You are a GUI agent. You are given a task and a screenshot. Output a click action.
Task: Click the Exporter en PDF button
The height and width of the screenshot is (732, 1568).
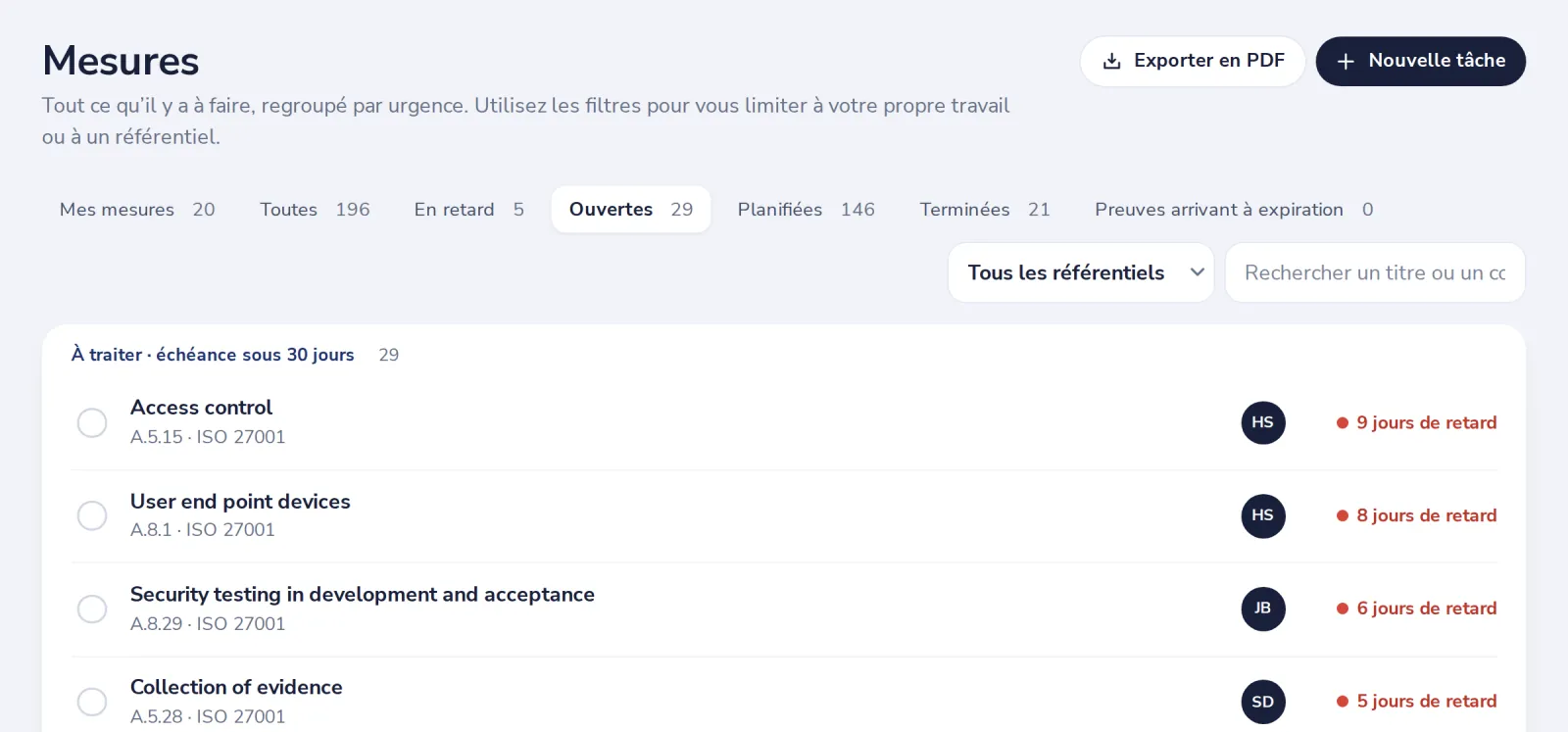click(1193, 61)
